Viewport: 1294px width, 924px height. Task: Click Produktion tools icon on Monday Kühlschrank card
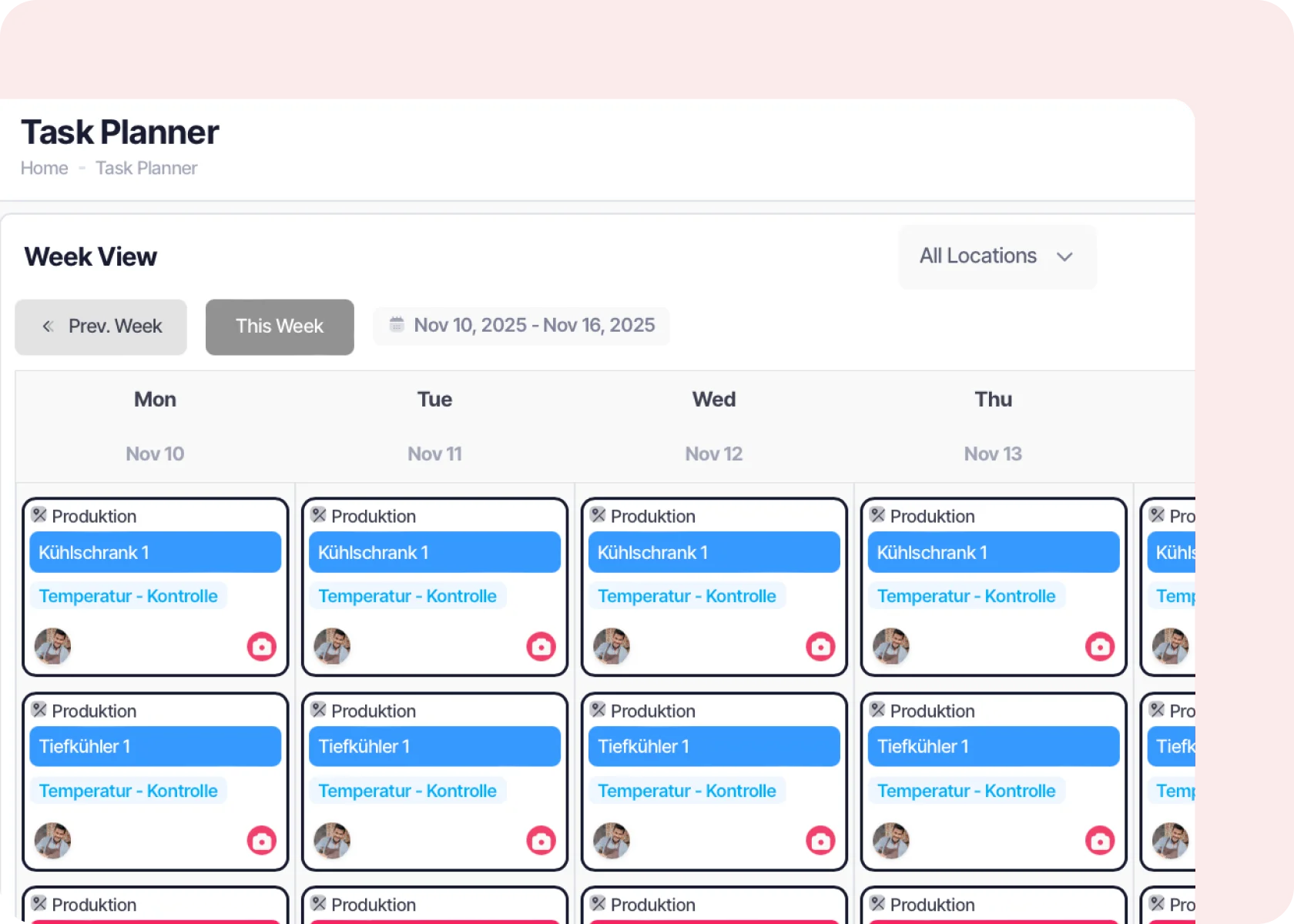tap(39, 515)
